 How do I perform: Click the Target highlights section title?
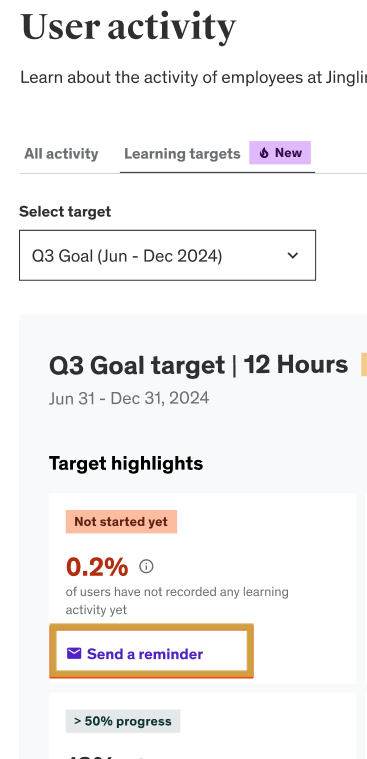126,464
